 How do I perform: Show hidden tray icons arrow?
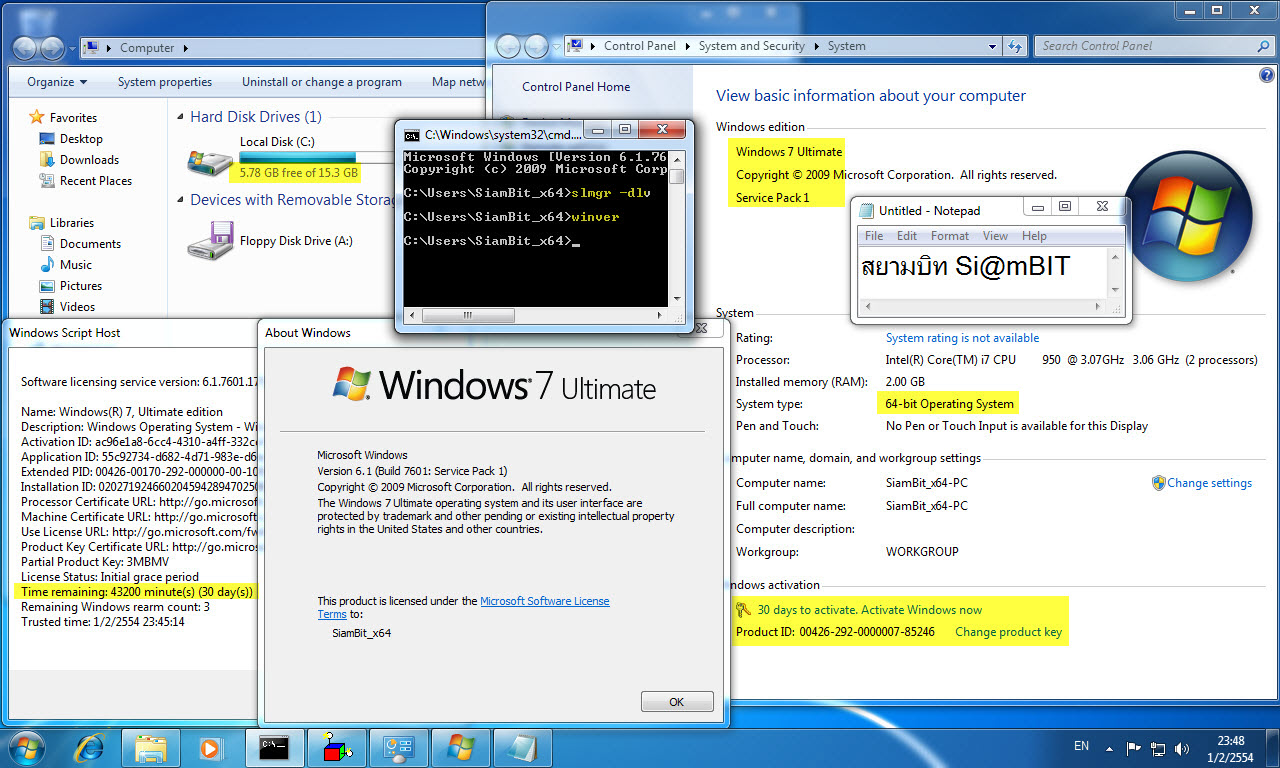[1110, 748]
